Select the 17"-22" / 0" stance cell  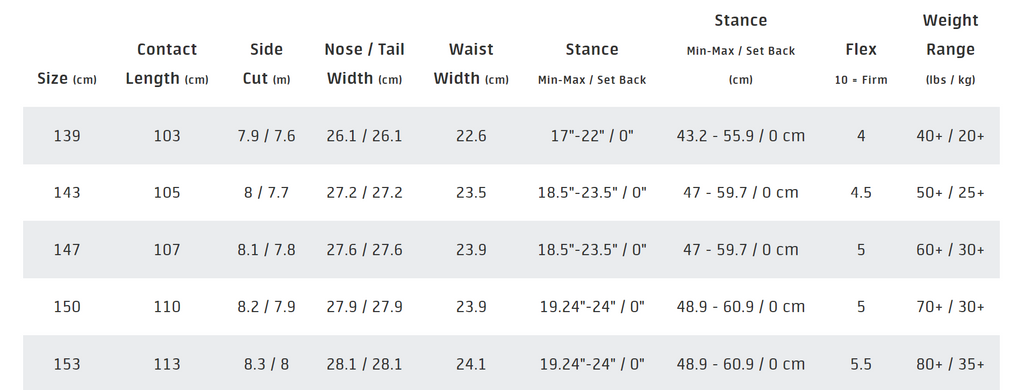pyautogui.click(x=592, y=136)
